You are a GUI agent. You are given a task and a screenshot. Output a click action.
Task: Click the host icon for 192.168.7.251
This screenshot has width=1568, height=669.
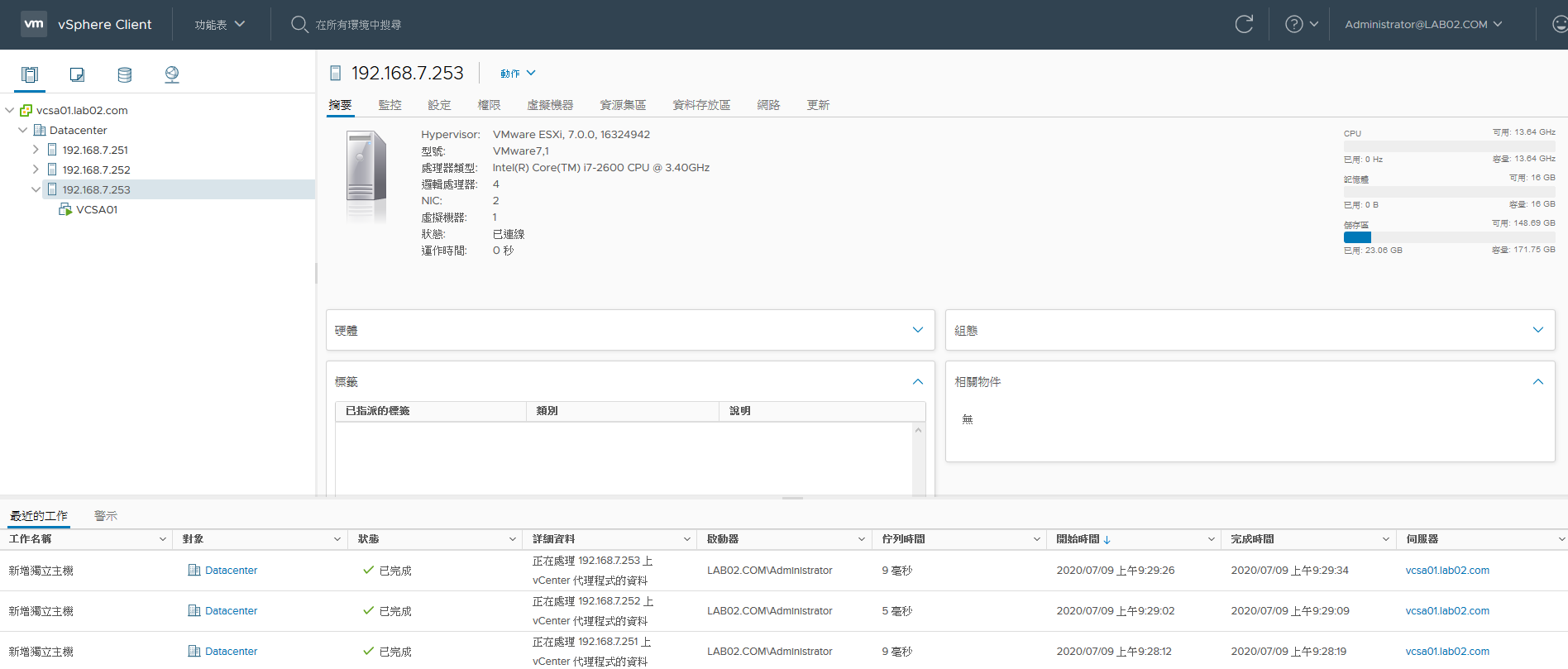52,150
